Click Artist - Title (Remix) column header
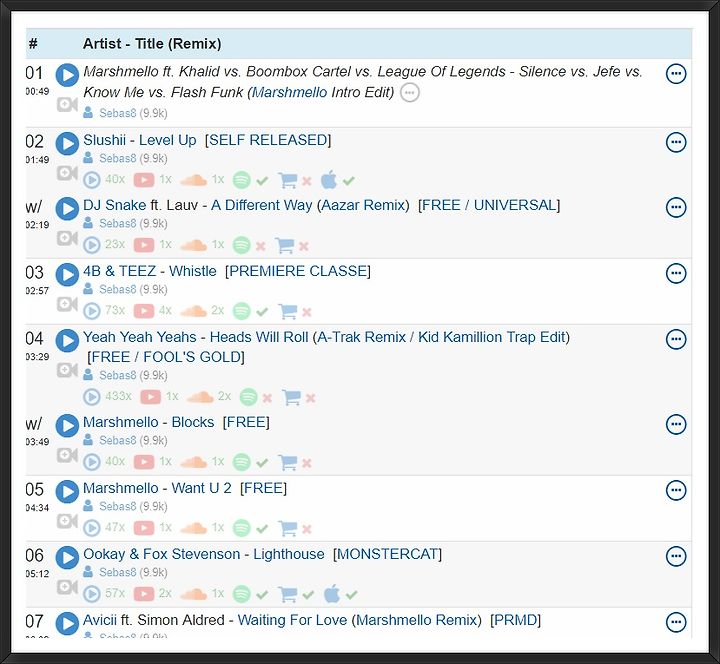 pyautogui.click(x=152, y=44)
